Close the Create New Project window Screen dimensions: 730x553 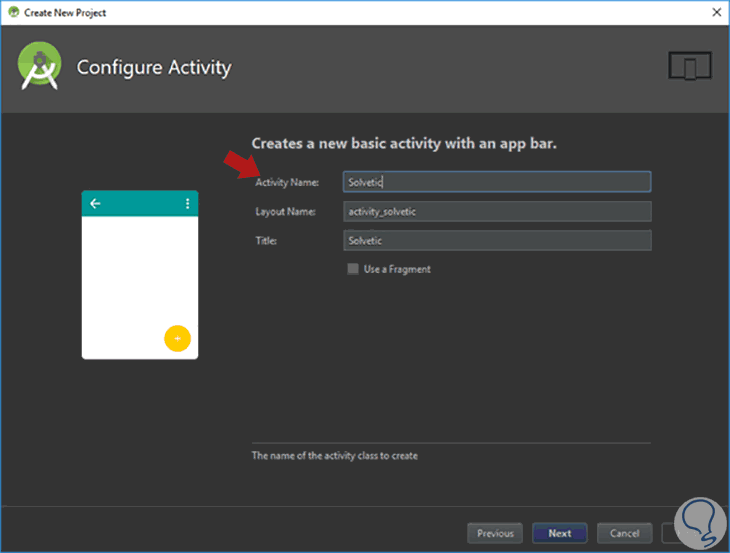pyautogui.click(x=715, y=12)
